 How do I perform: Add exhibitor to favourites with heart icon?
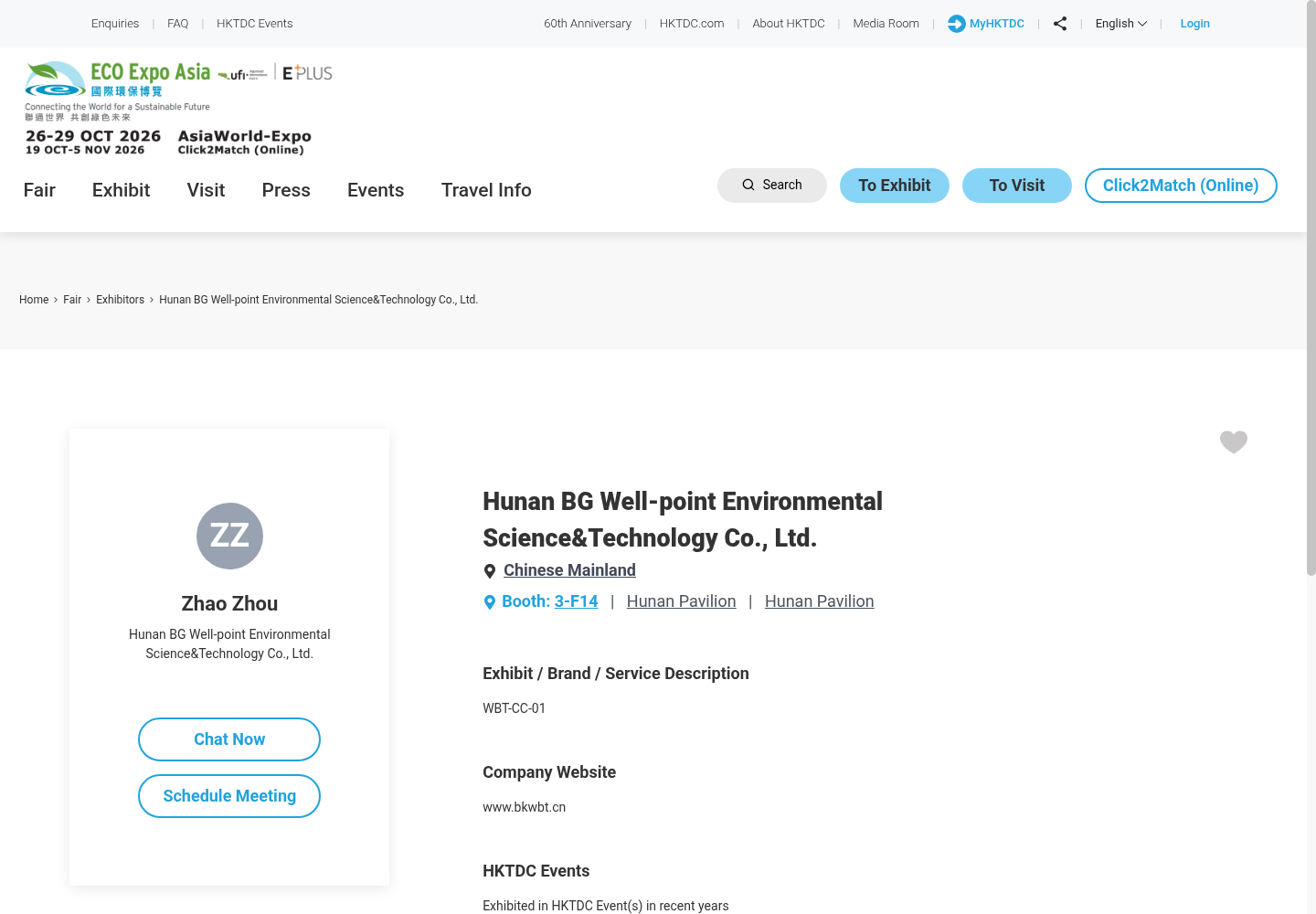click(1234, 442)
